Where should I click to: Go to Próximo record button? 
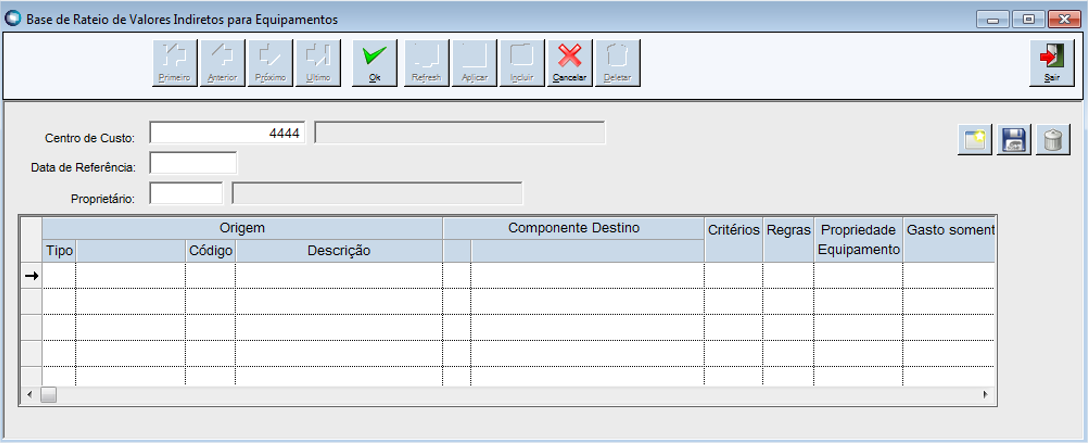[x=271, y=63]
